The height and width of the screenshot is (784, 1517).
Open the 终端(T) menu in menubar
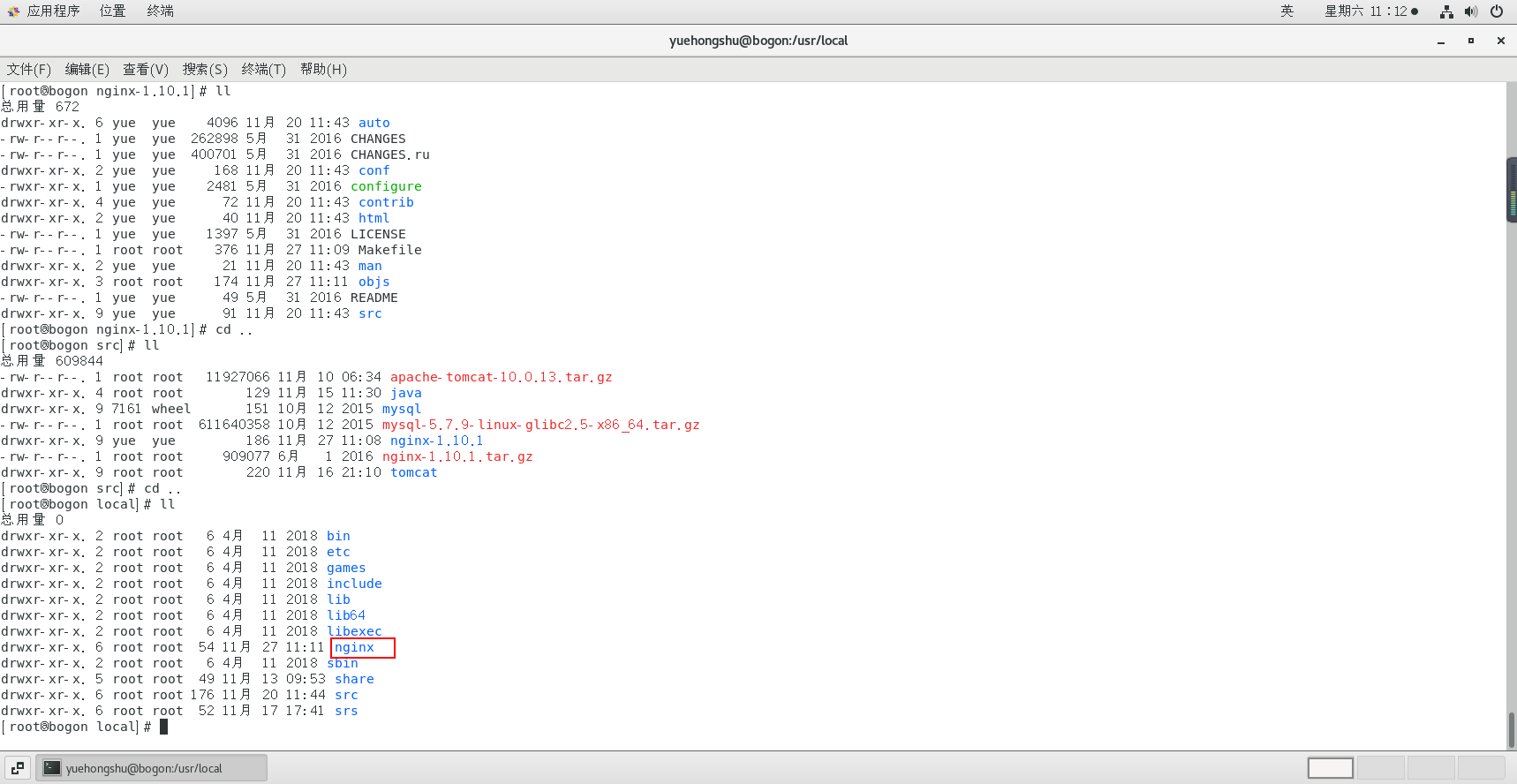click(264, 69)
